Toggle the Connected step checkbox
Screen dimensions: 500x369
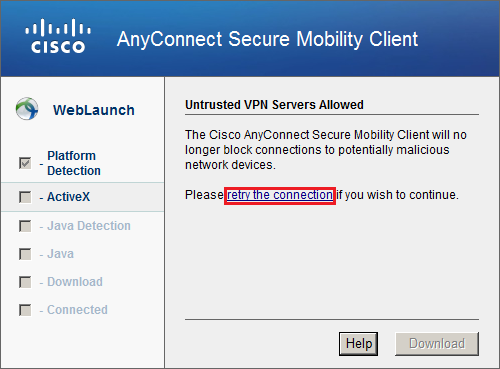tap(25, 310)
